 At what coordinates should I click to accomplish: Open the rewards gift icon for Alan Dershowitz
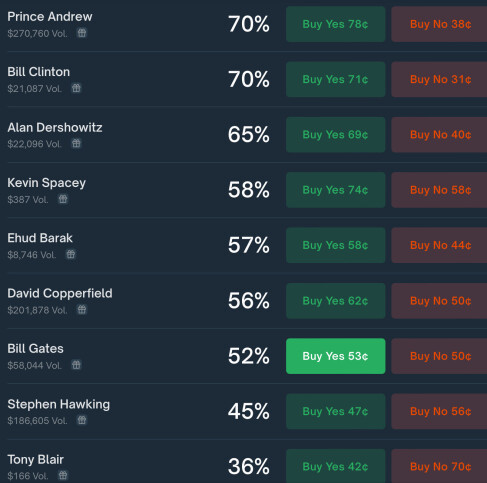pyautogui.click(x=76, y=144)
